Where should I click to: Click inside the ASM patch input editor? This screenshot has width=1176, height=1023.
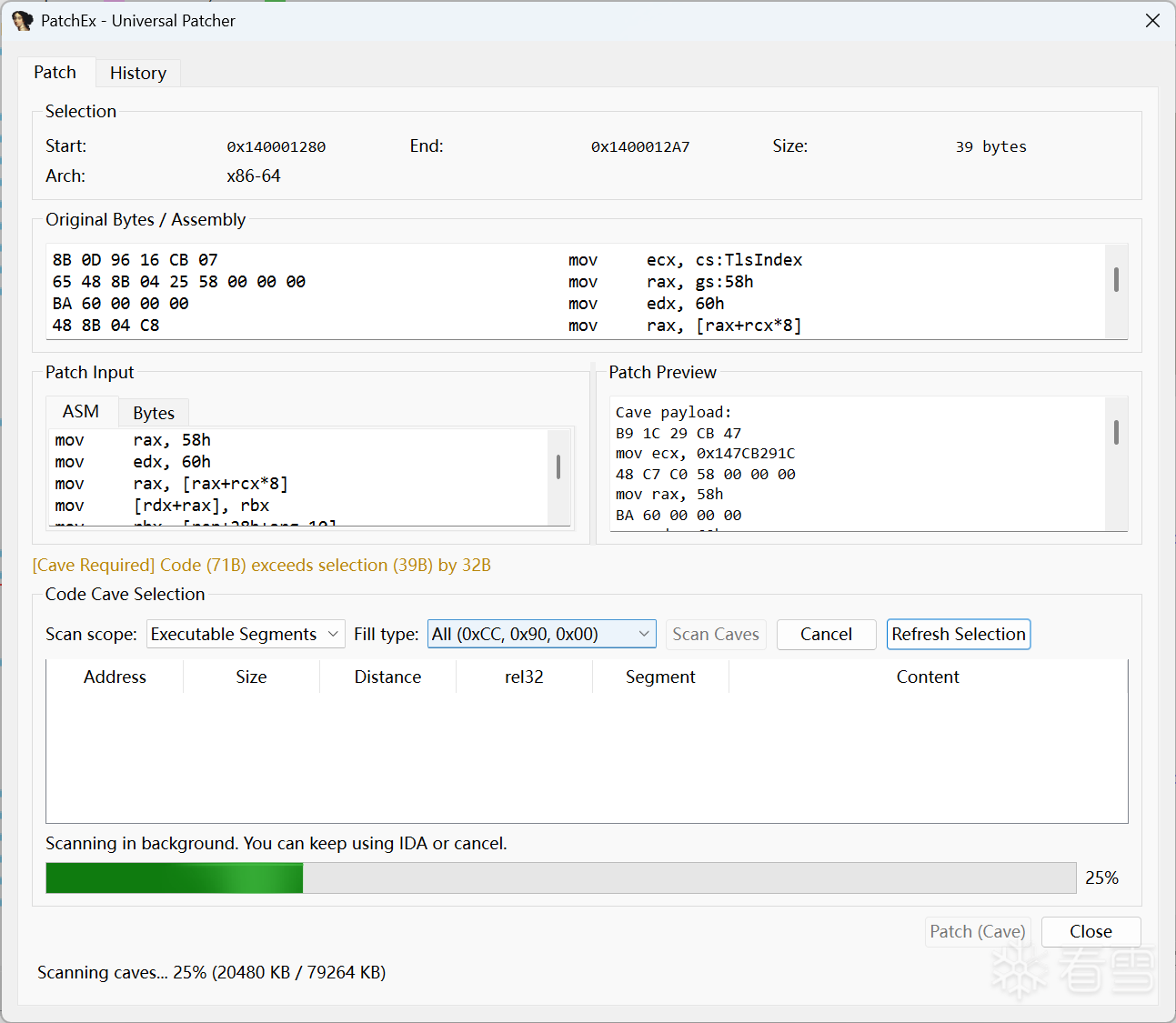pyautogui.click(x=300, y=473)
